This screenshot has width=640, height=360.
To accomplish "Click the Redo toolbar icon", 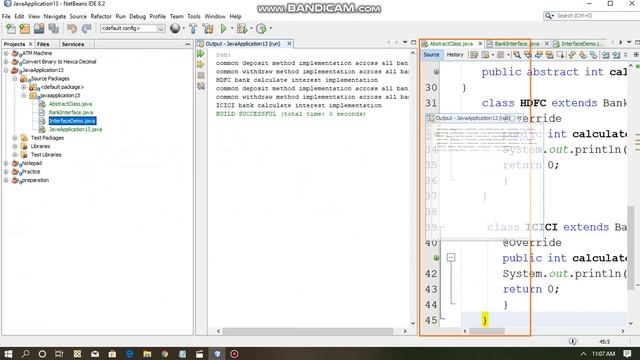I will pyautogui.click(x=86, y=29).
